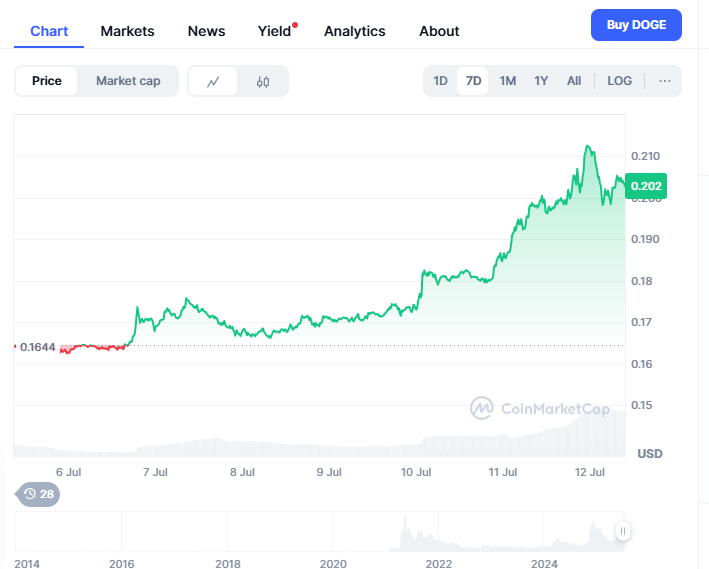Select the 7D time range
Screen dimensions: 709x569
473,81
